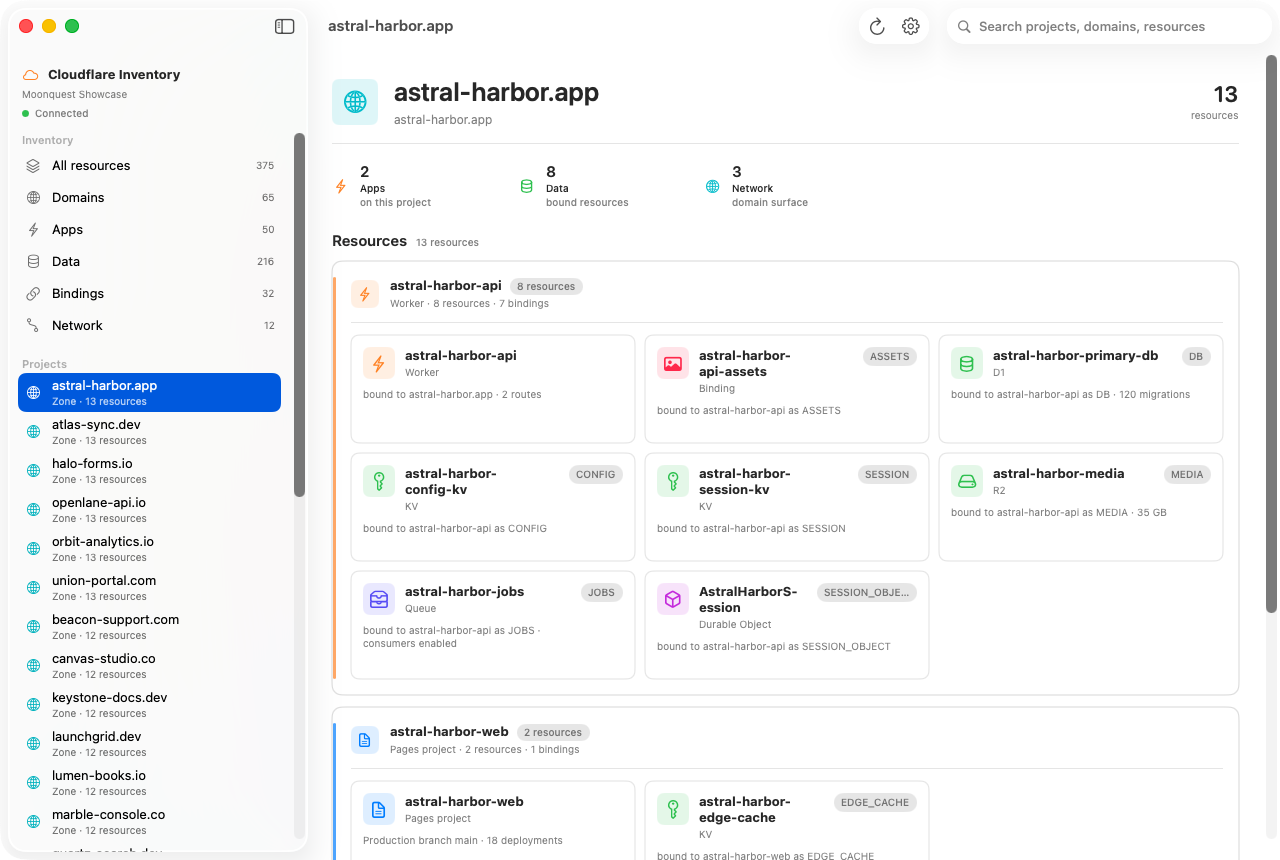This screenshot has height=860, width=1280.
Task: Open launchgrid.dev project
Action: point(150,744)
